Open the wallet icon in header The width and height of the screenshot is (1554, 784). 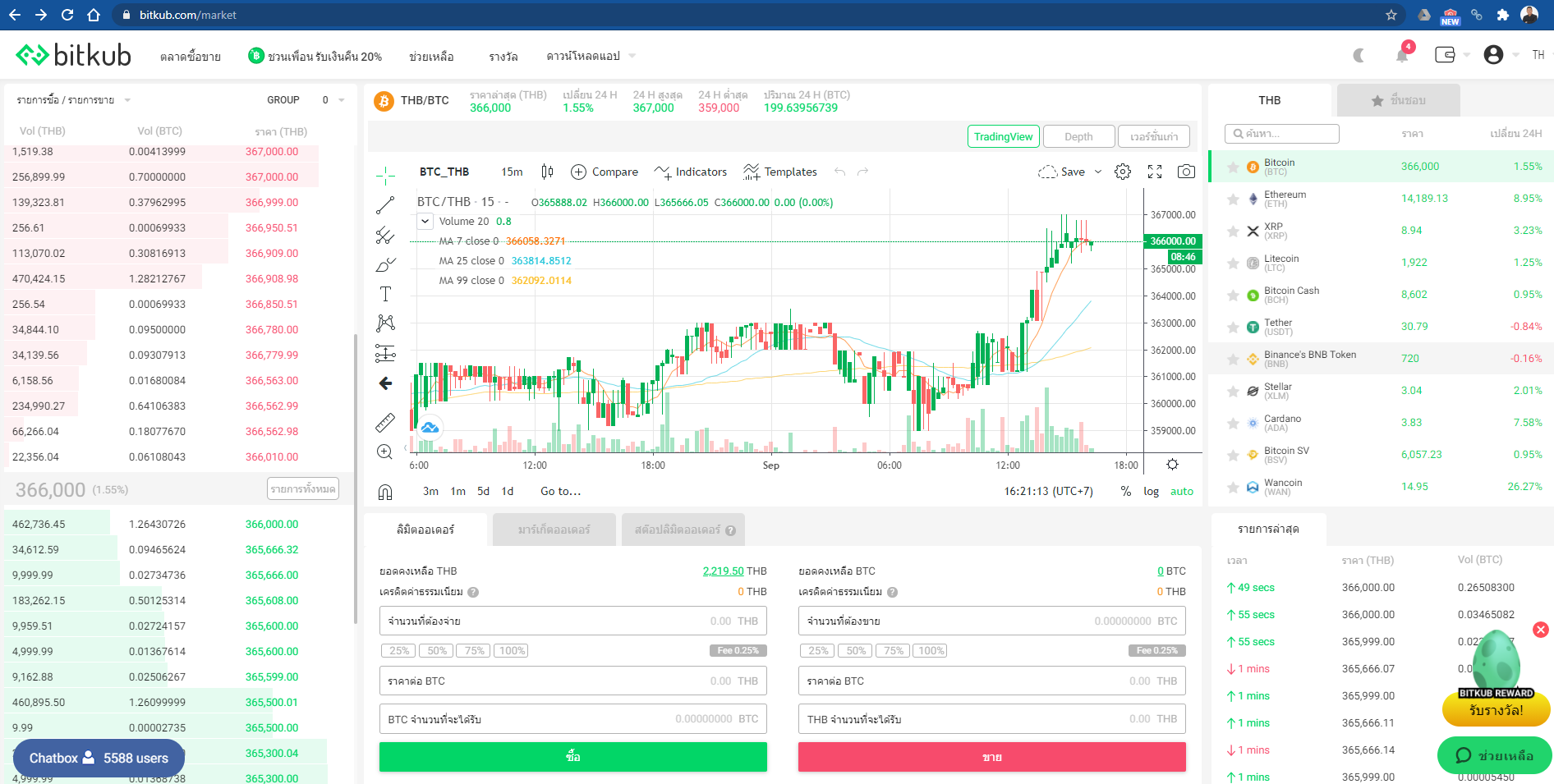tap(1445, 55)
